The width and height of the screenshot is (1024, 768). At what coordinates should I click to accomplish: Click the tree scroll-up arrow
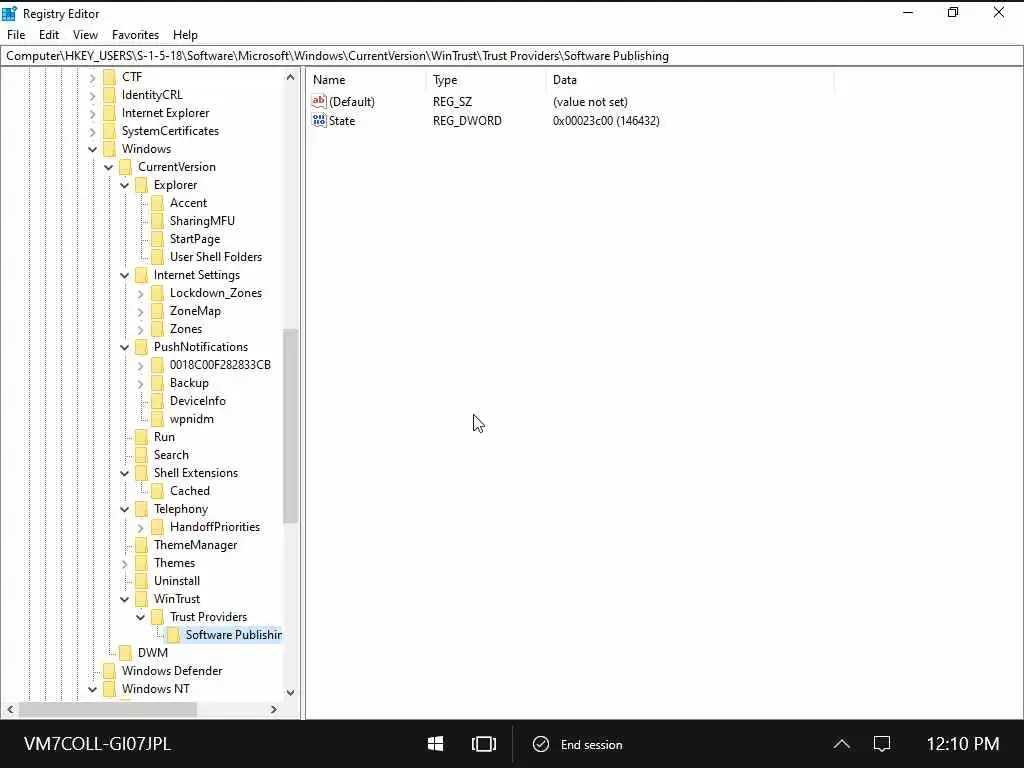click(x=291, y=77)
